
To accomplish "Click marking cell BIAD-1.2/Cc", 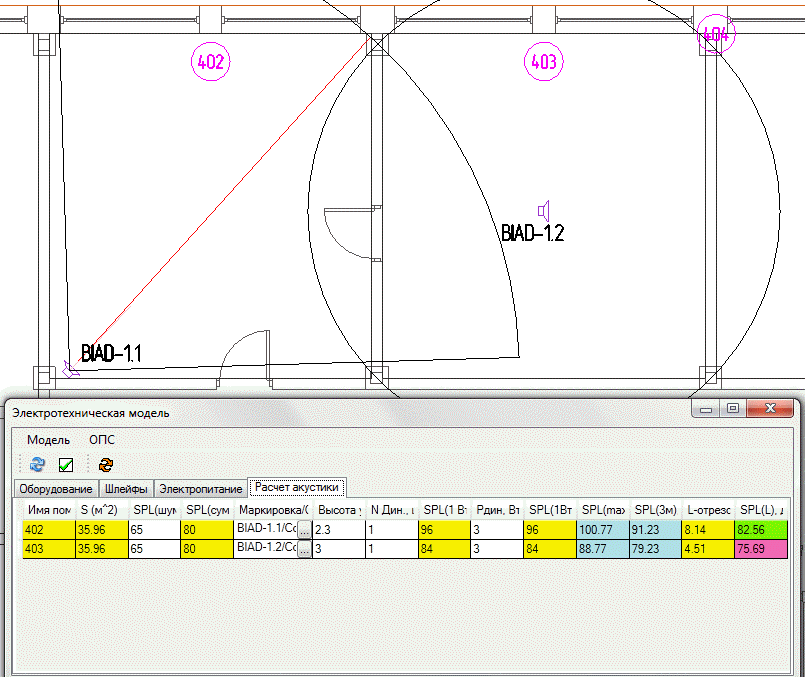I will 266,548.
